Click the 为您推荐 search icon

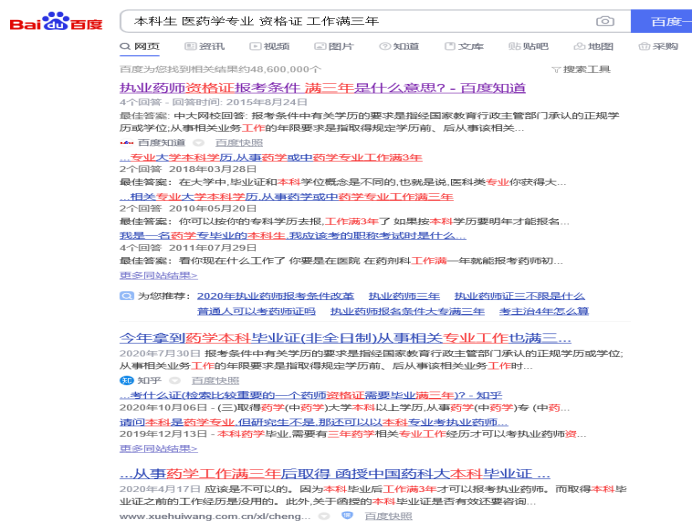(127, 296)
